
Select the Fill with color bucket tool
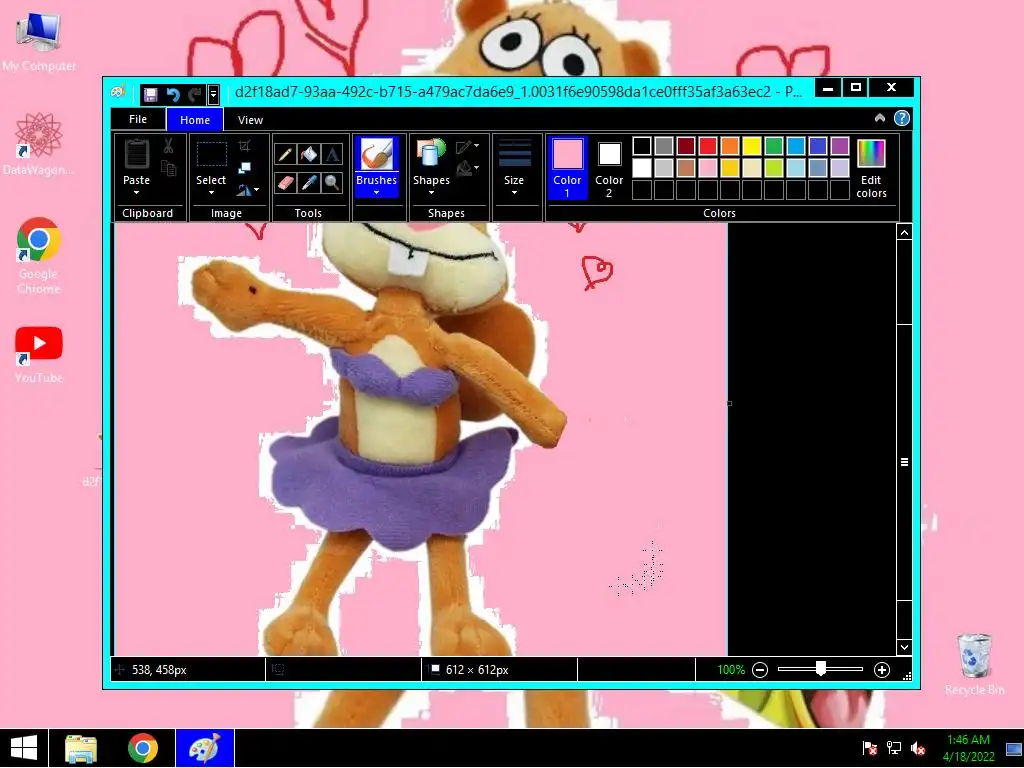(308, 154)
